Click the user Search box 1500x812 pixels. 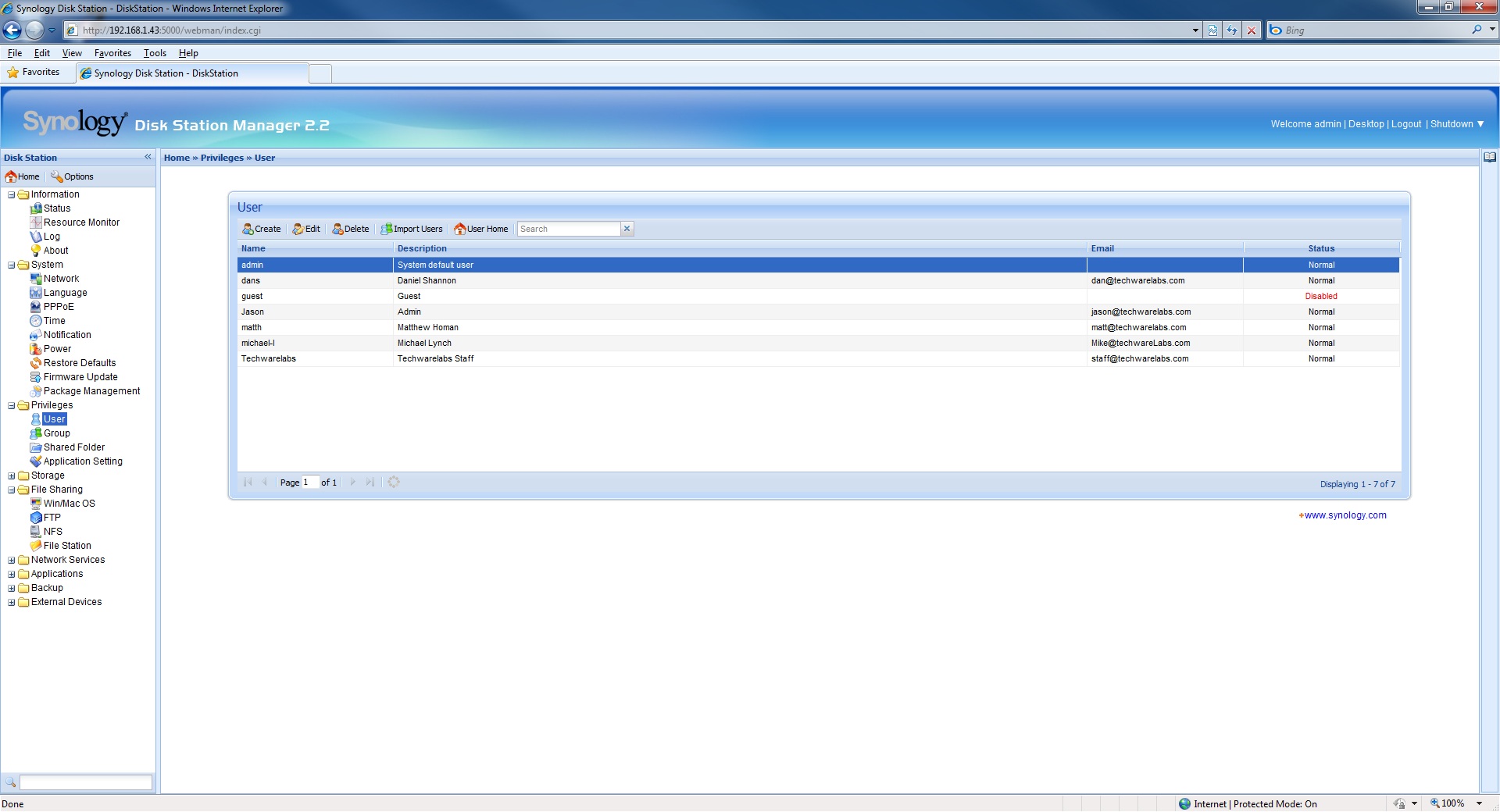pyautogui.click(x=569, y=229)
